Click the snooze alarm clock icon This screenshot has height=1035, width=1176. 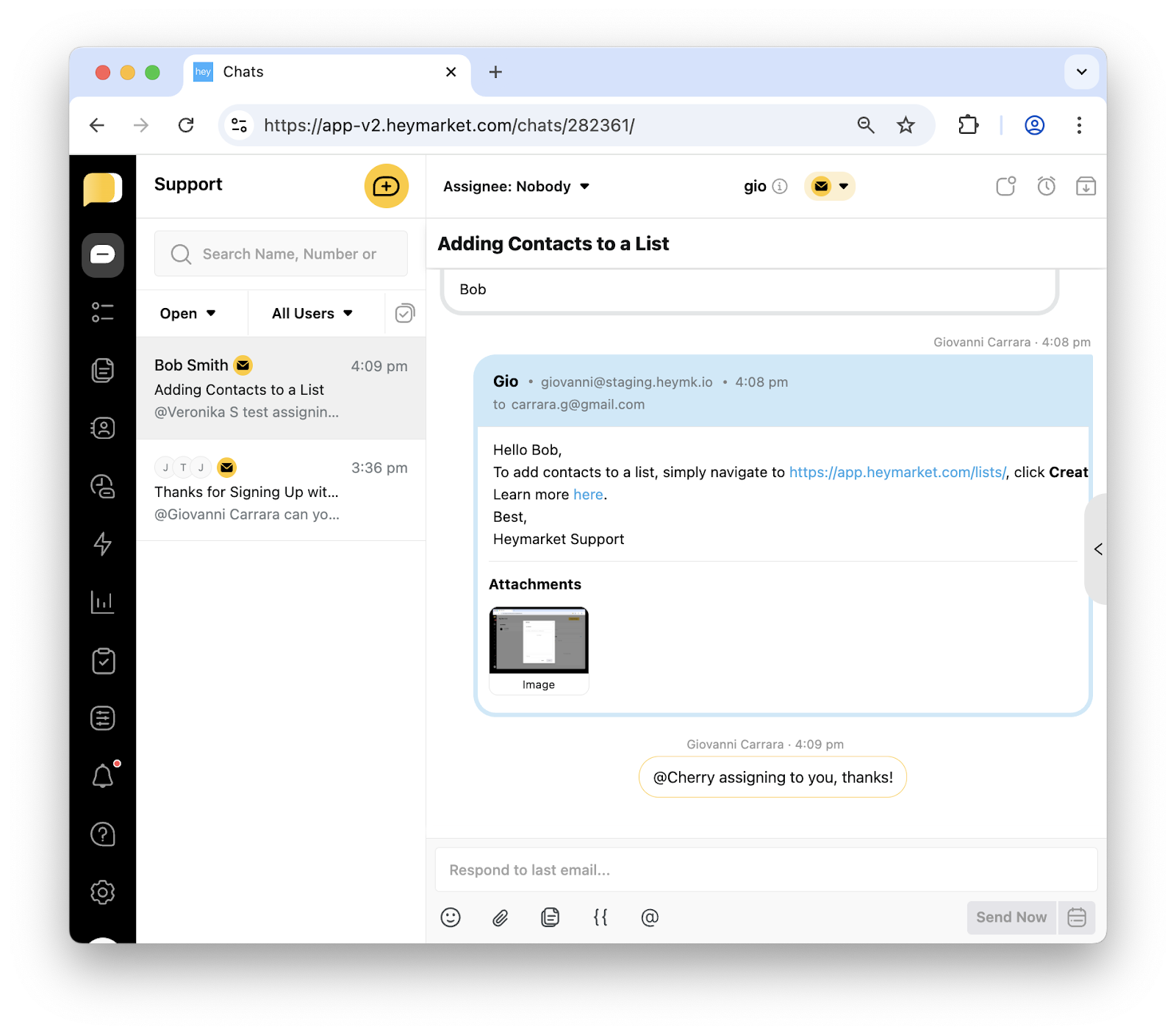pyautogui.click(x=1047, y=186)
